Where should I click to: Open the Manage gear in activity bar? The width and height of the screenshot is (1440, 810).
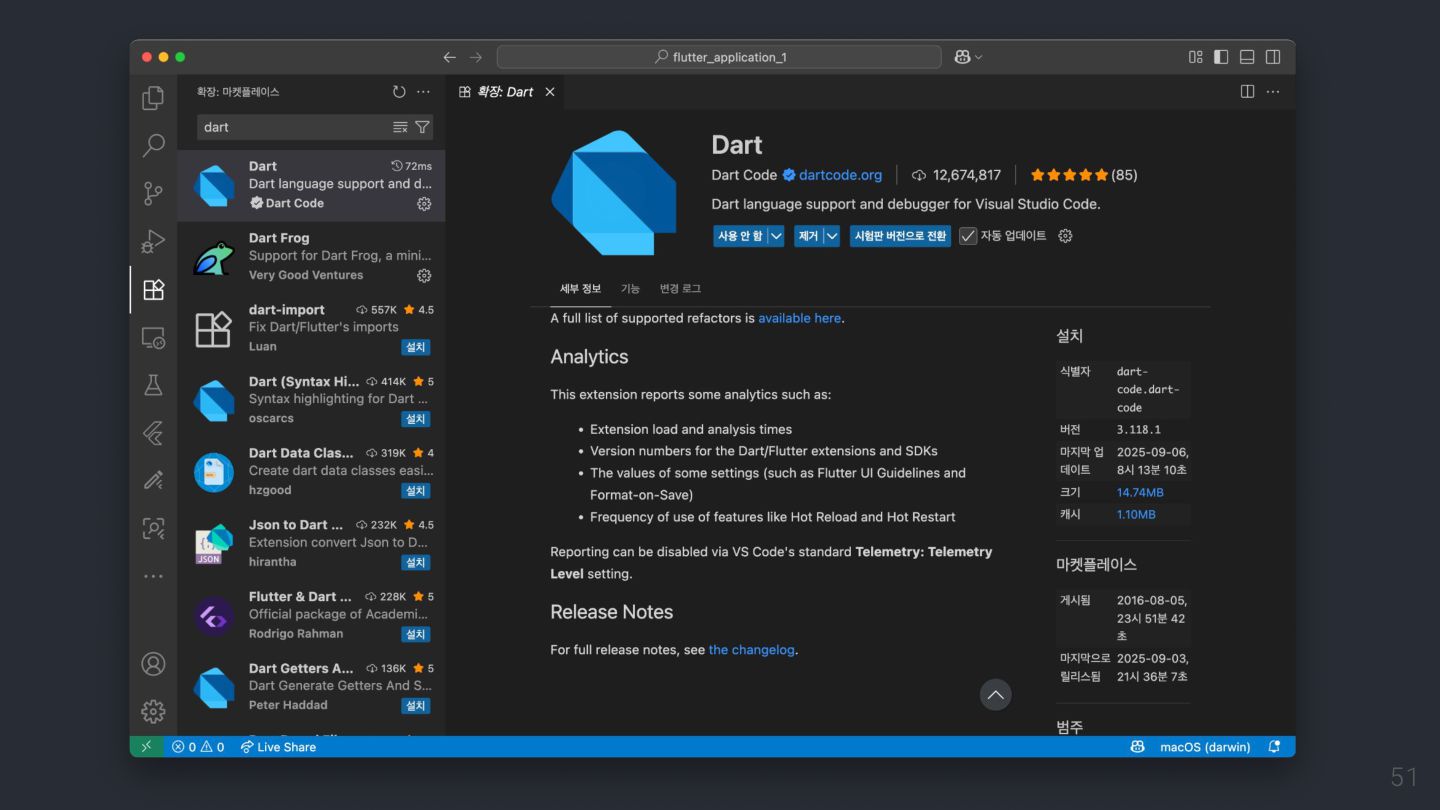click(153, 711)
